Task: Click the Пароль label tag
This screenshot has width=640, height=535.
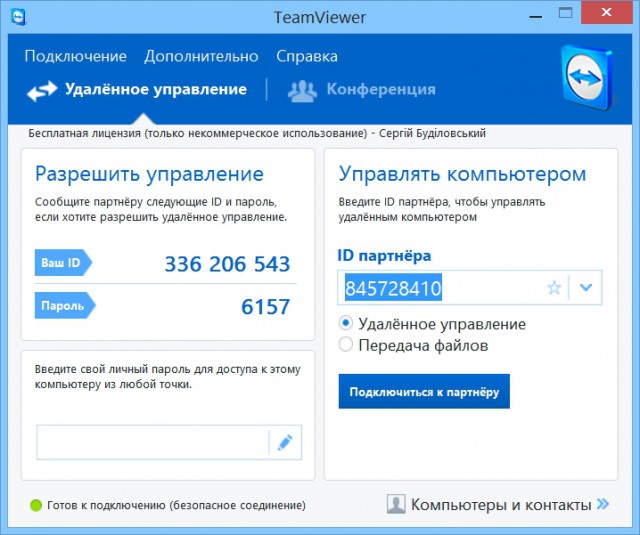Action: pyautogui.click(x=65, y=305)
